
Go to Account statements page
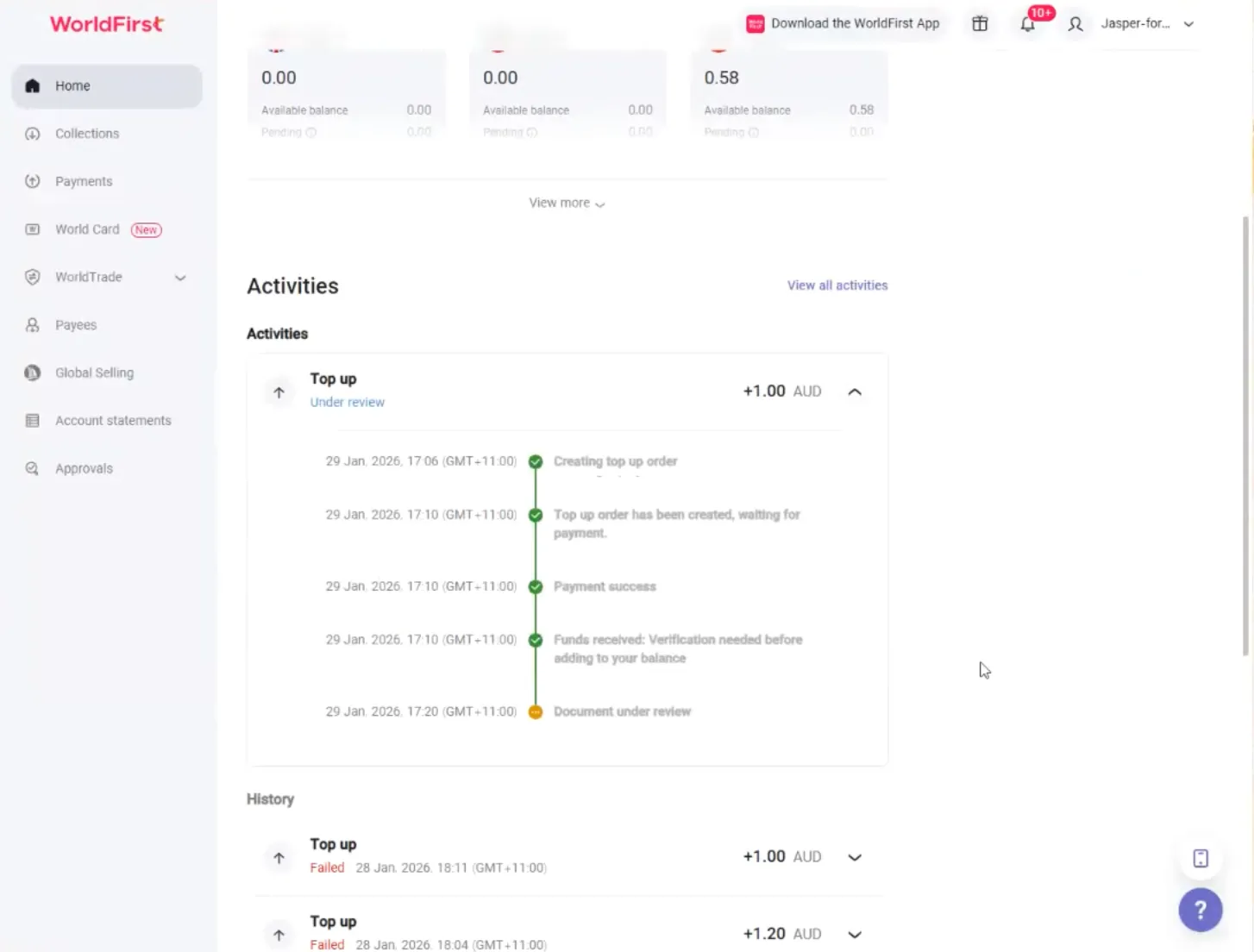pyautogui.click(x=113, y=421)
